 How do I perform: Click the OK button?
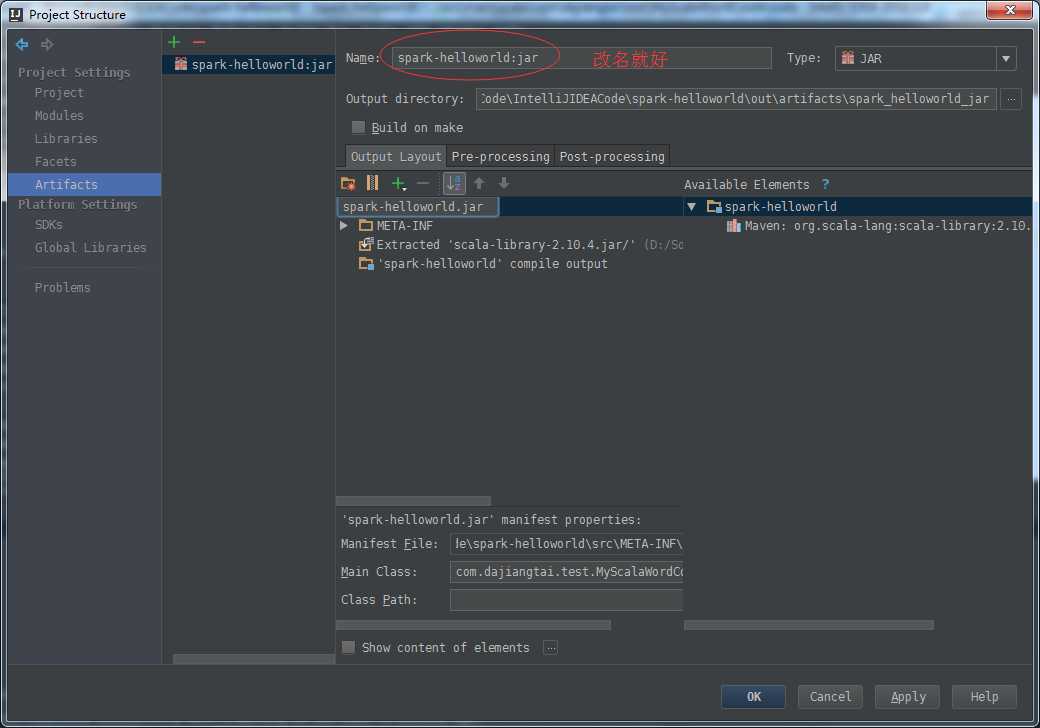point(753,696)
